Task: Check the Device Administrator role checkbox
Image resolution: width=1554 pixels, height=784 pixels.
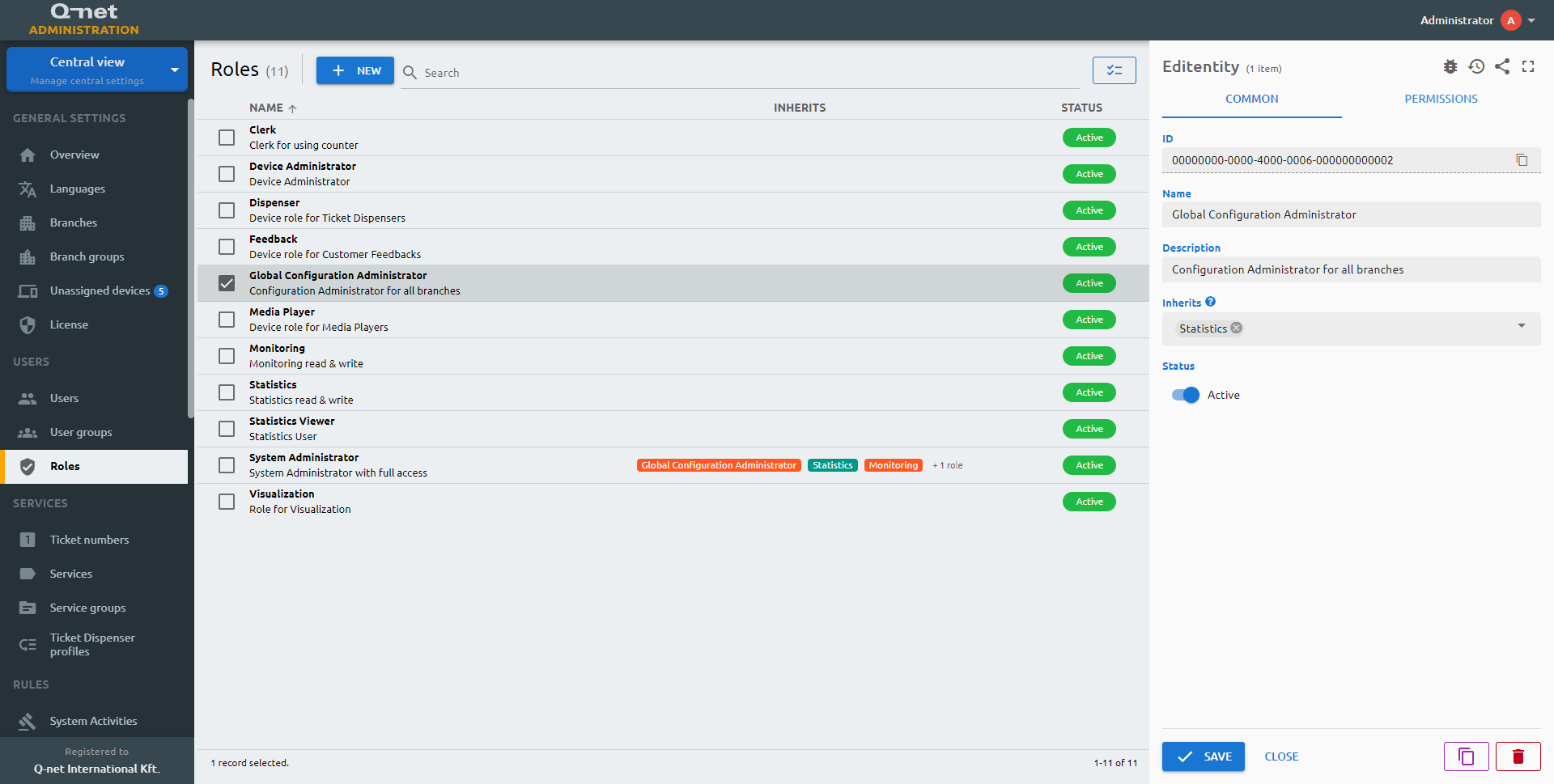Action: click(x=227, y=174)
